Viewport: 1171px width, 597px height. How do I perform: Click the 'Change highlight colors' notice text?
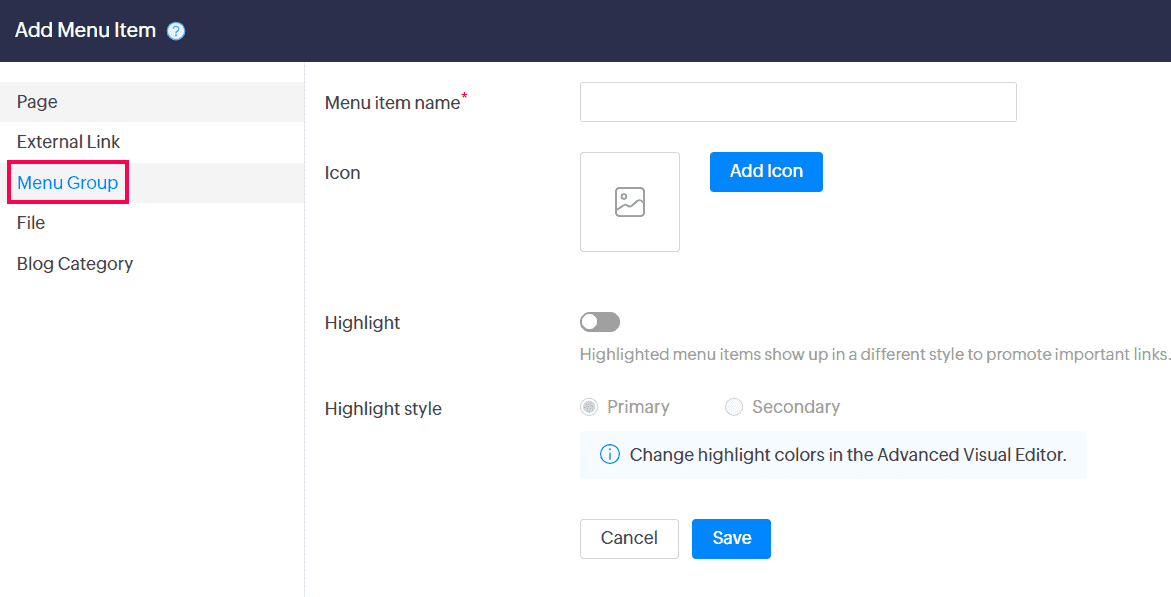tap(848, 455)
